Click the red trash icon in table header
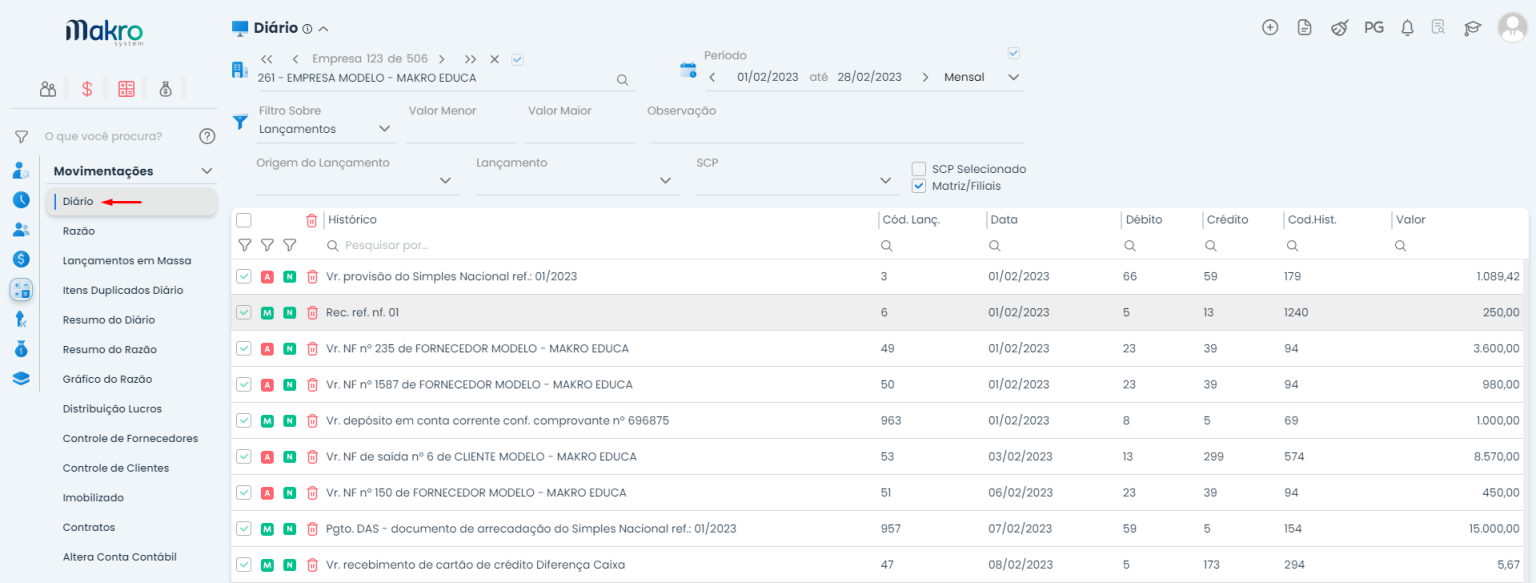The height and width of the screenshot is (583, 1536). click(x=312, y=220)
